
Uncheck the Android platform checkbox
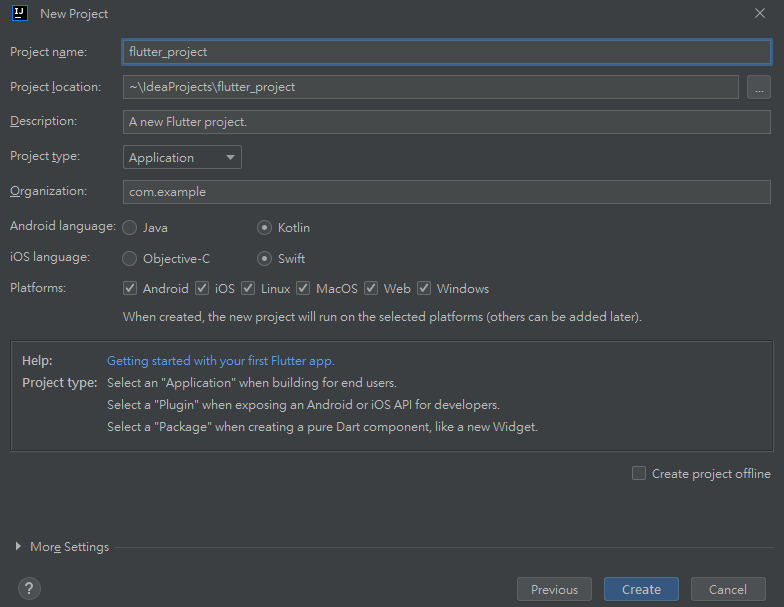pos(130,288)
